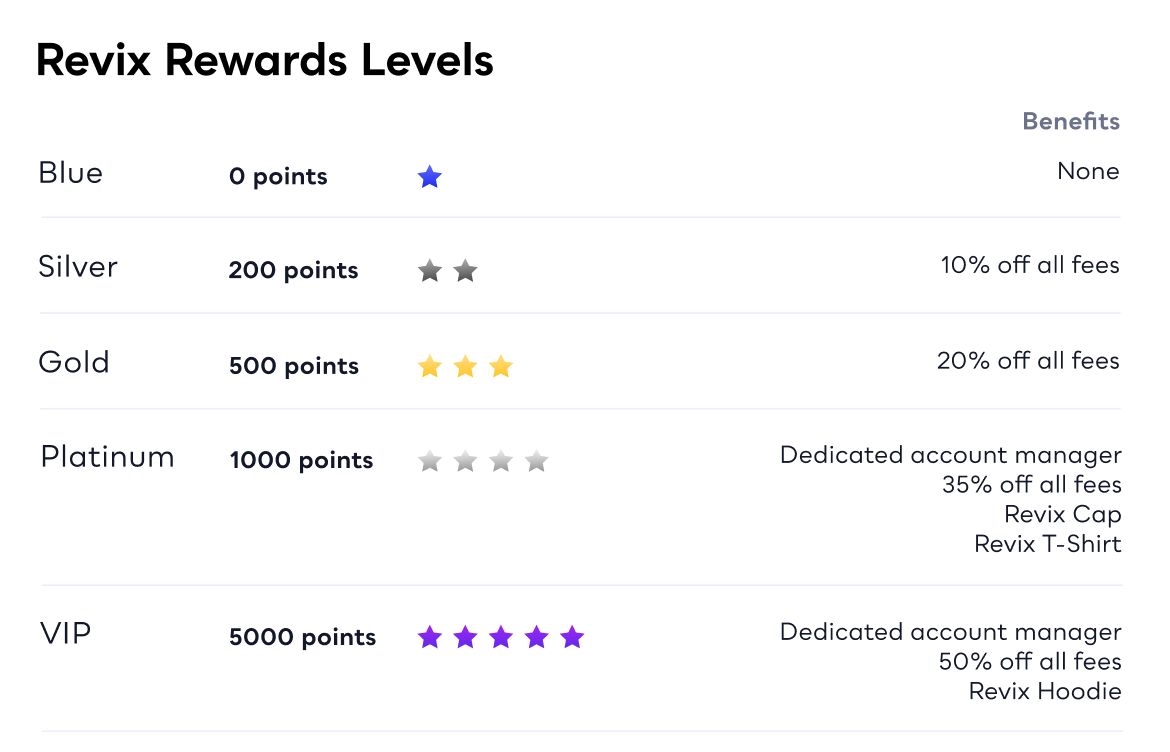Click the Revix Hoodie benefit text
The image size is (1170, 752).
(x=1045, y=692)
